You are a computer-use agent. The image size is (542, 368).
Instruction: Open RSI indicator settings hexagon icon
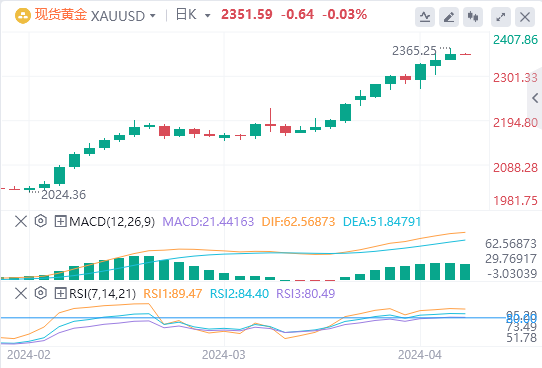[x=41, y=293]
